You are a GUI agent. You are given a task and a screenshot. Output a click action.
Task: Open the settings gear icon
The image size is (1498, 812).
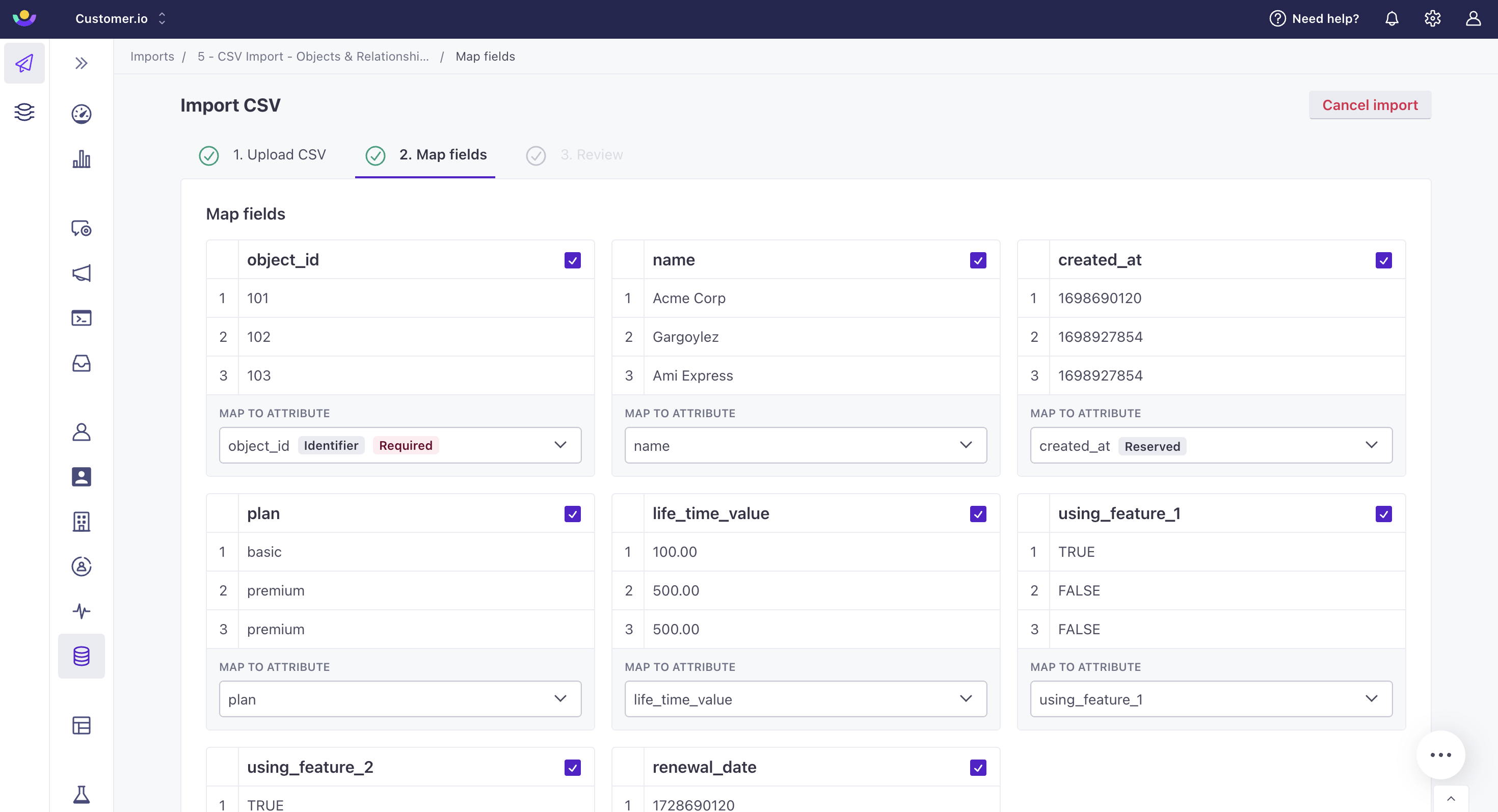coord(1432,19)
